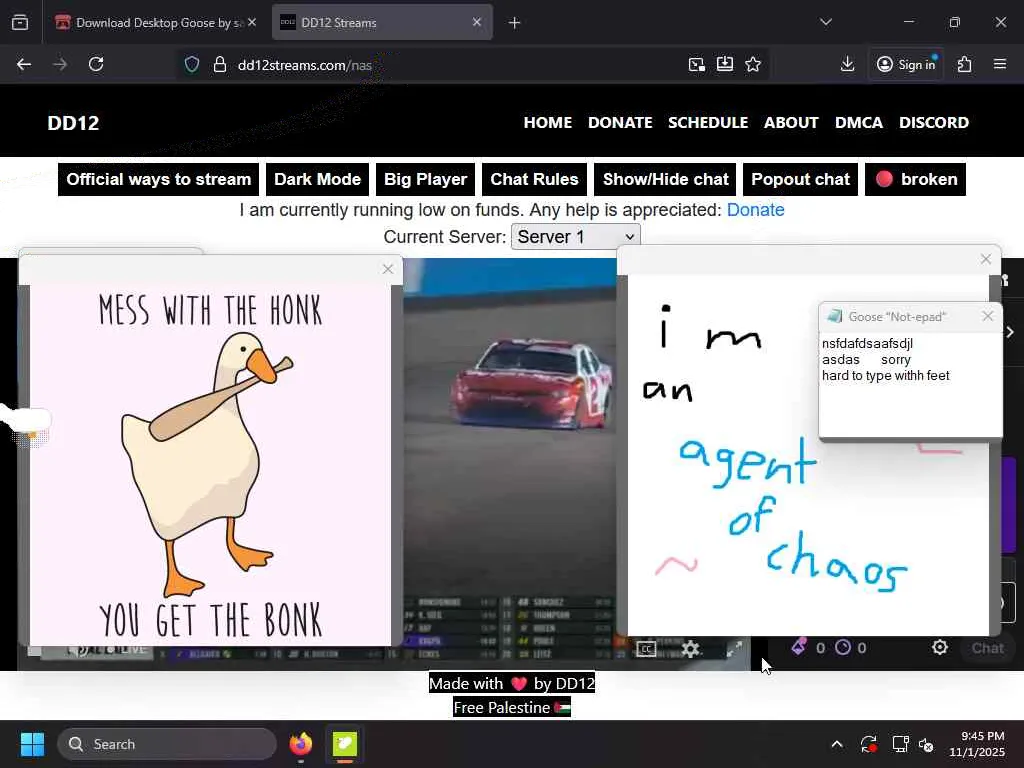Viewport: 1024px width, 768px height.
Task: Open Firefox from the taskbar
Action: click(300, 744)
